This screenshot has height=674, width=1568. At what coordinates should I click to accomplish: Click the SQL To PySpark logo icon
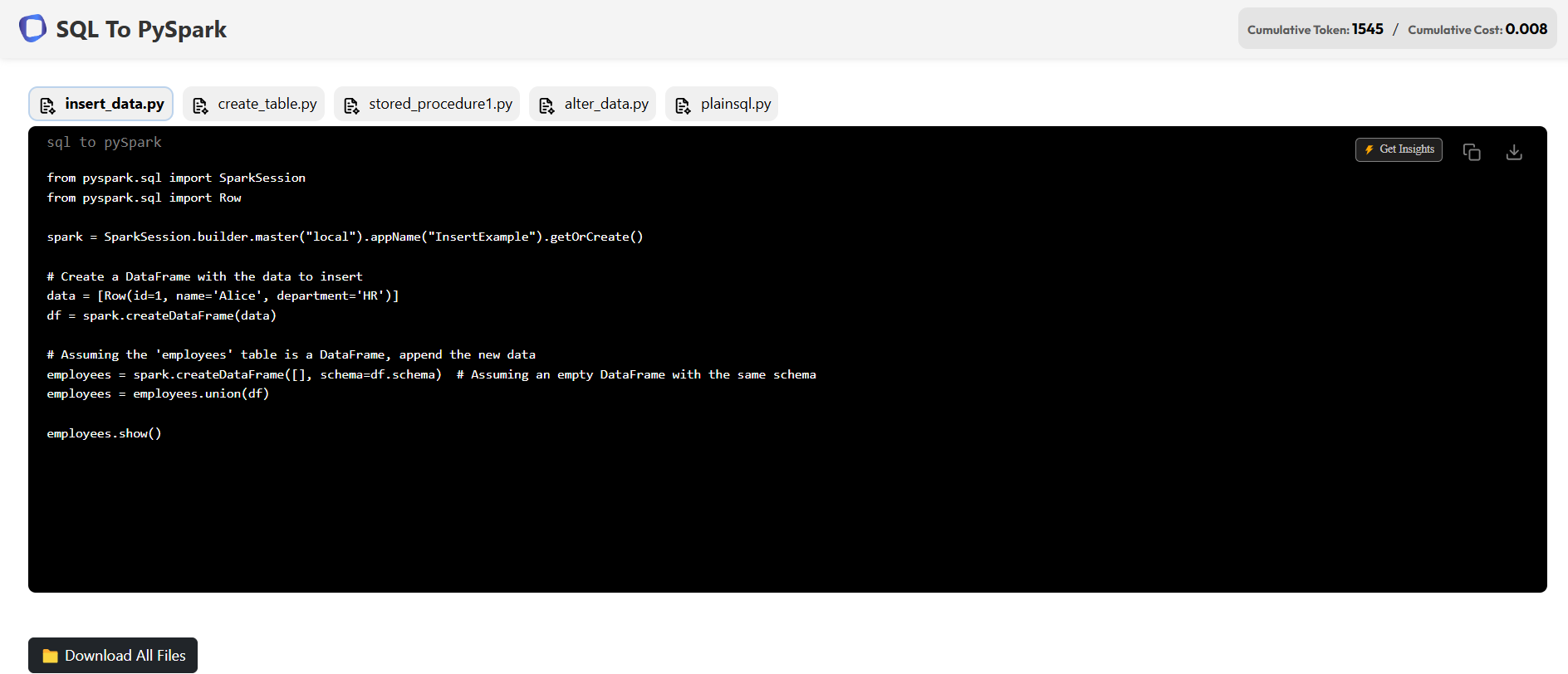click(32, 28)
